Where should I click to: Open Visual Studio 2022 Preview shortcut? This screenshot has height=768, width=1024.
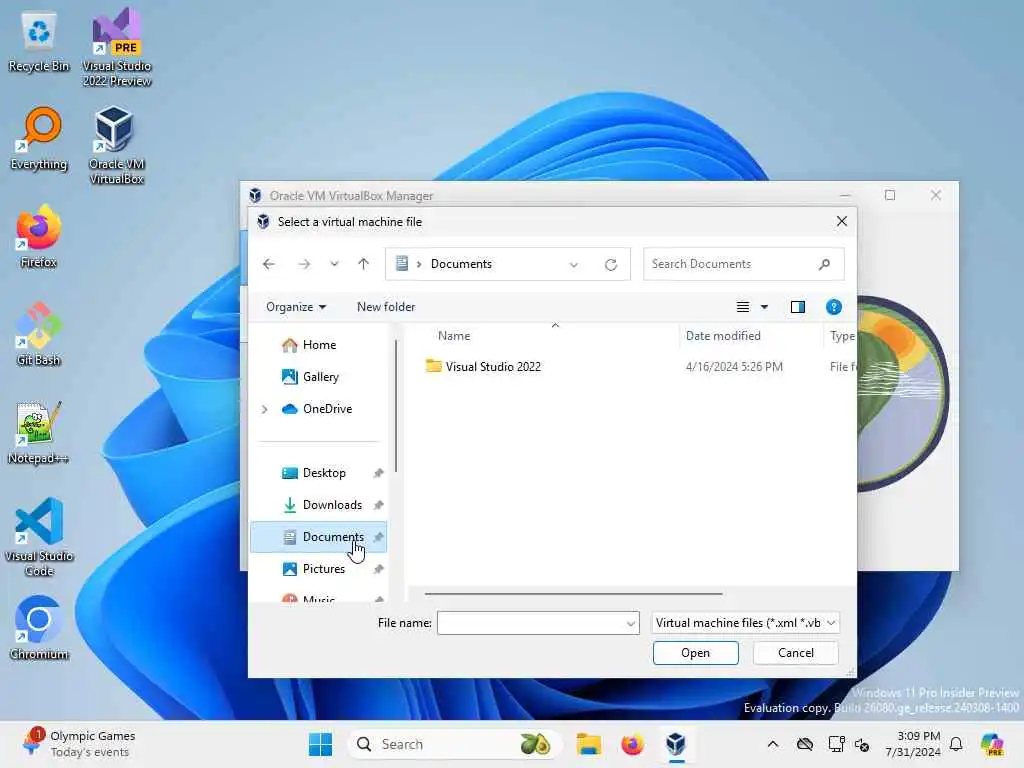click(117, 47)
